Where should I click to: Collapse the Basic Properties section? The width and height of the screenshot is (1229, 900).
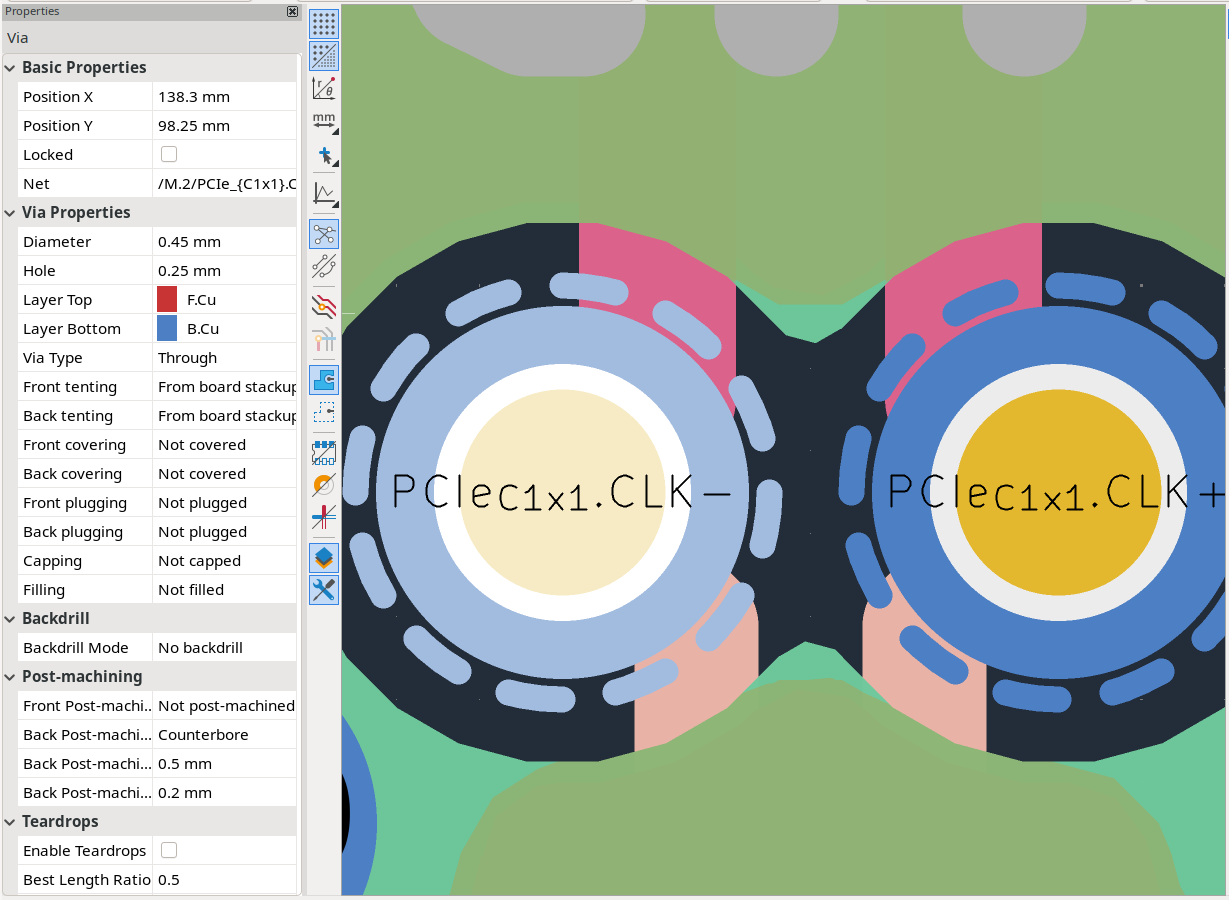click(x=11, y=68)
